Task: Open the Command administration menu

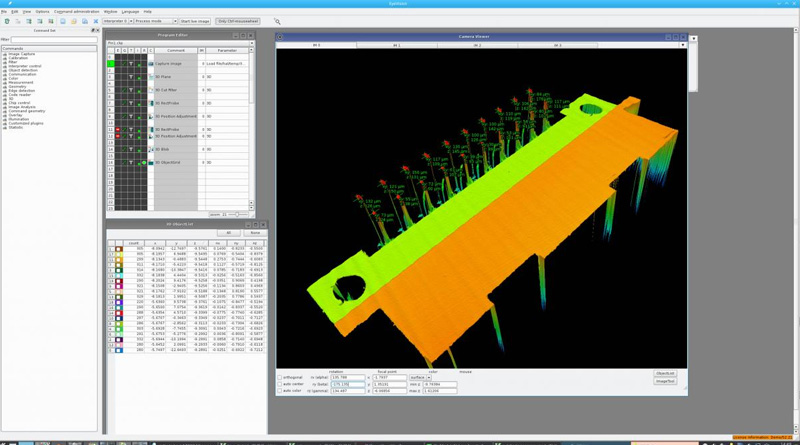Action: (x=76, y=11)
